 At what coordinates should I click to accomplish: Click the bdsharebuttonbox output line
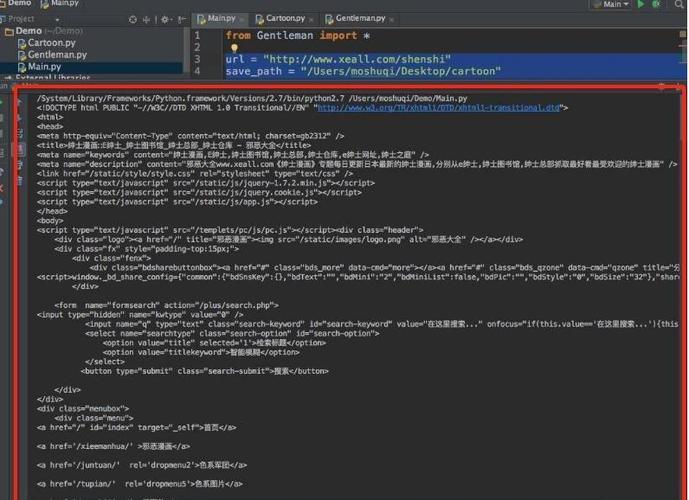pos(384,268)
